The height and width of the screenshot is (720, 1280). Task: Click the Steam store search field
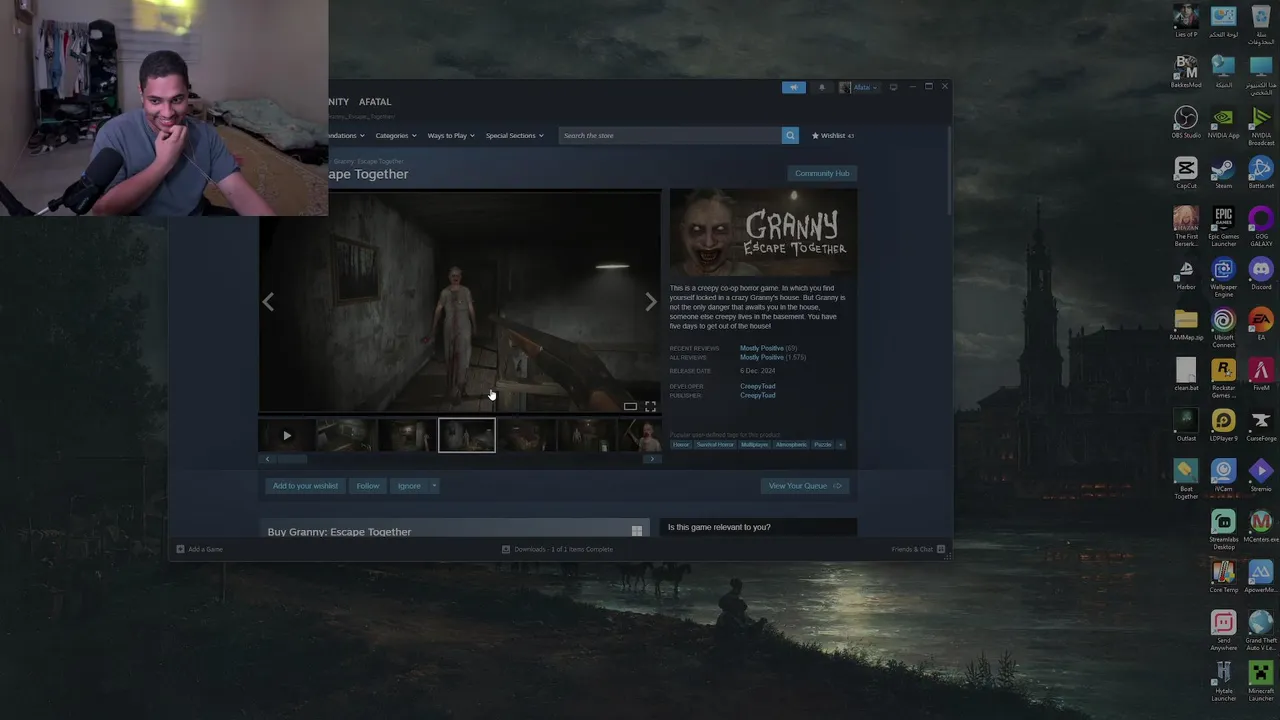670,135
